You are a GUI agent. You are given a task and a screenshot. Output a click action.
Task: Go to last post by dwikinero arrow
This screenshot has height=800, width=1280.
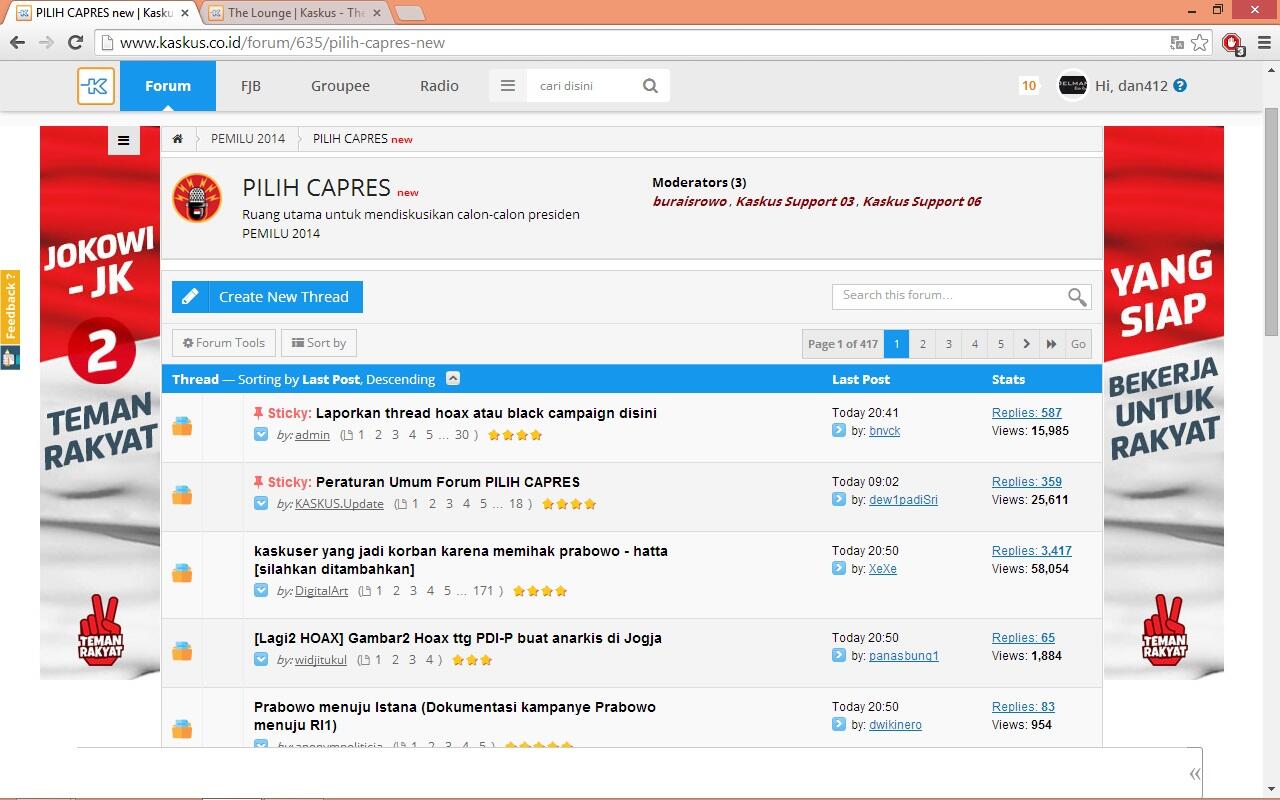coord(839,724)
